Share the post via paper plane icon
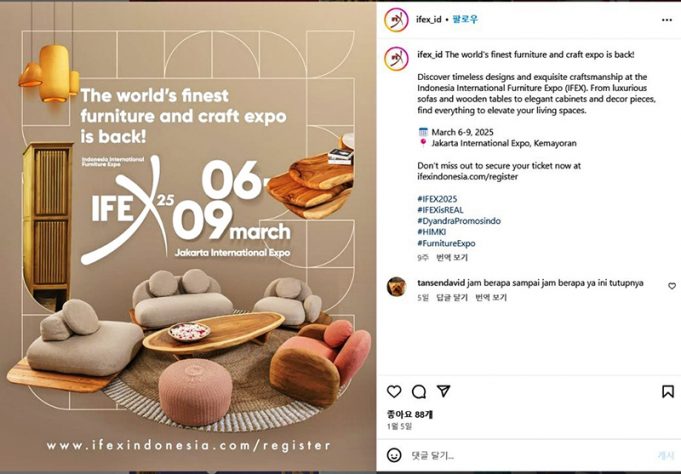The height and width of the screenshot is (474, 681). (444, 391)
